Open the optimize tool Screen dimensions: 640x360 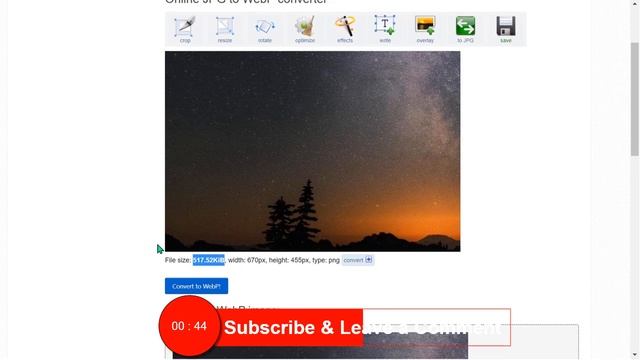305,29
